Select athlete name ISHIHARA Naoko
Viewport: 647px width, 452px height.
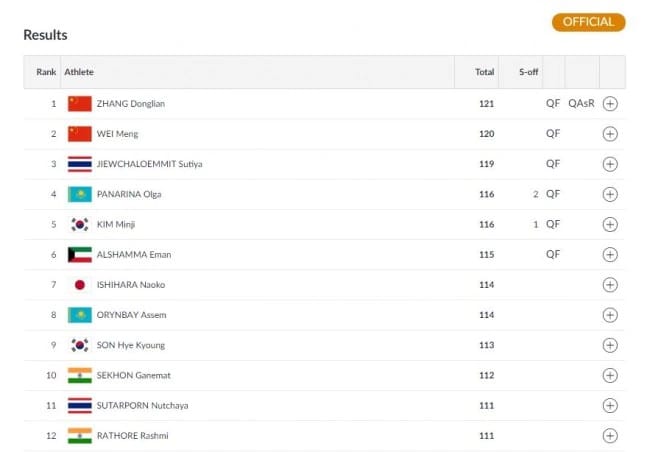(x=131, y=284)
